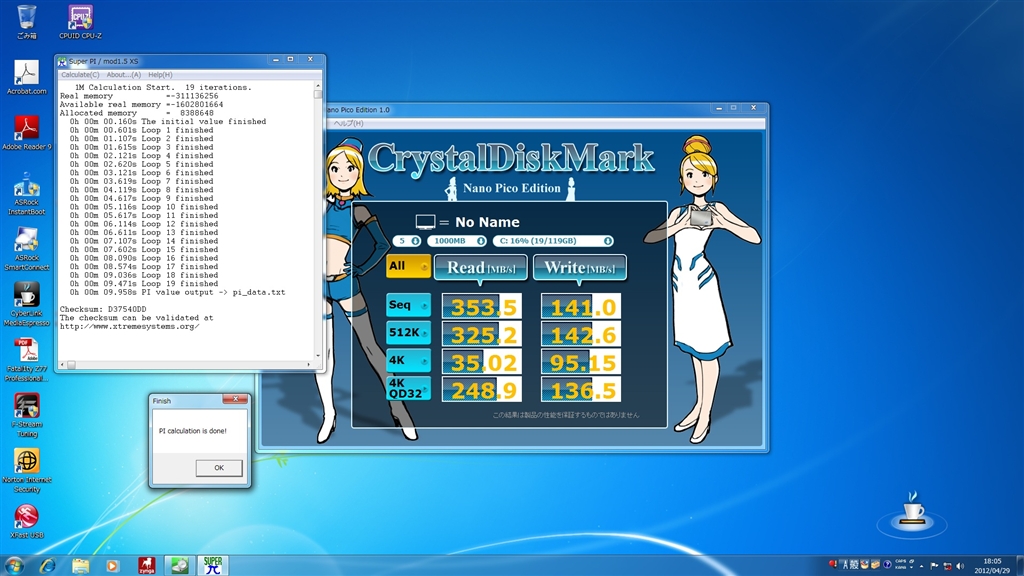Click the network tray icon
This screenshot has width=1024, height=576.
pos(948,566)
